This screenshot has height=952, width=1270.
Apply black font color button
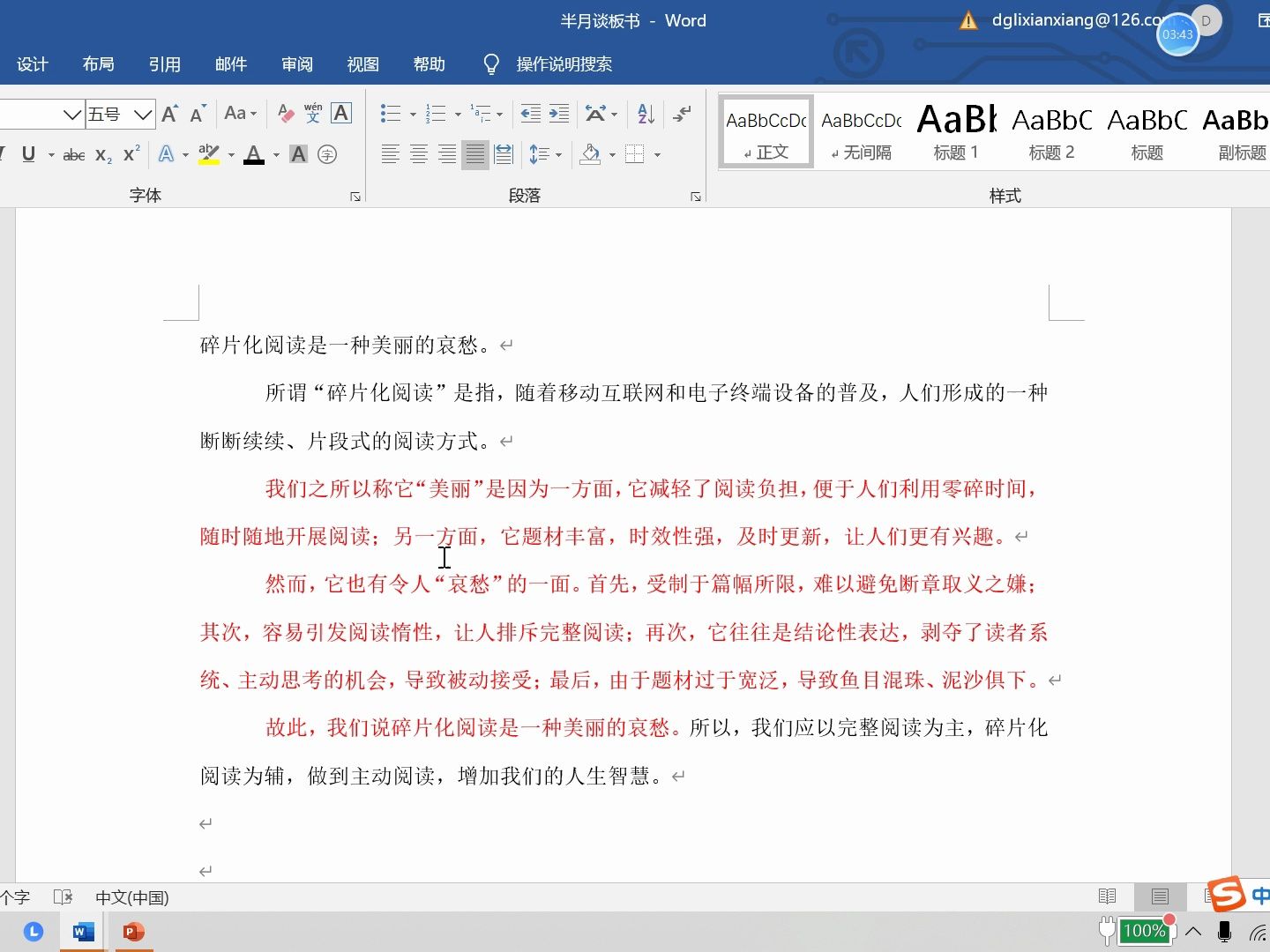(254, 154)
